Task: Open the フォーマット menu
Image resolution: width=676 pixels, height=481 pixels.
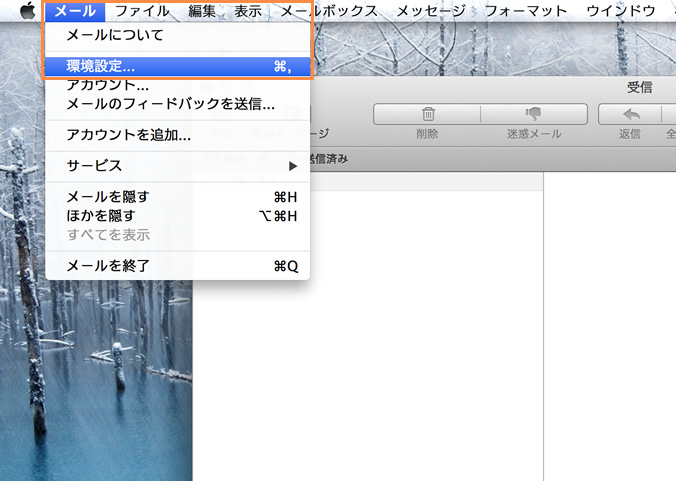Action: tap(525, 11)
